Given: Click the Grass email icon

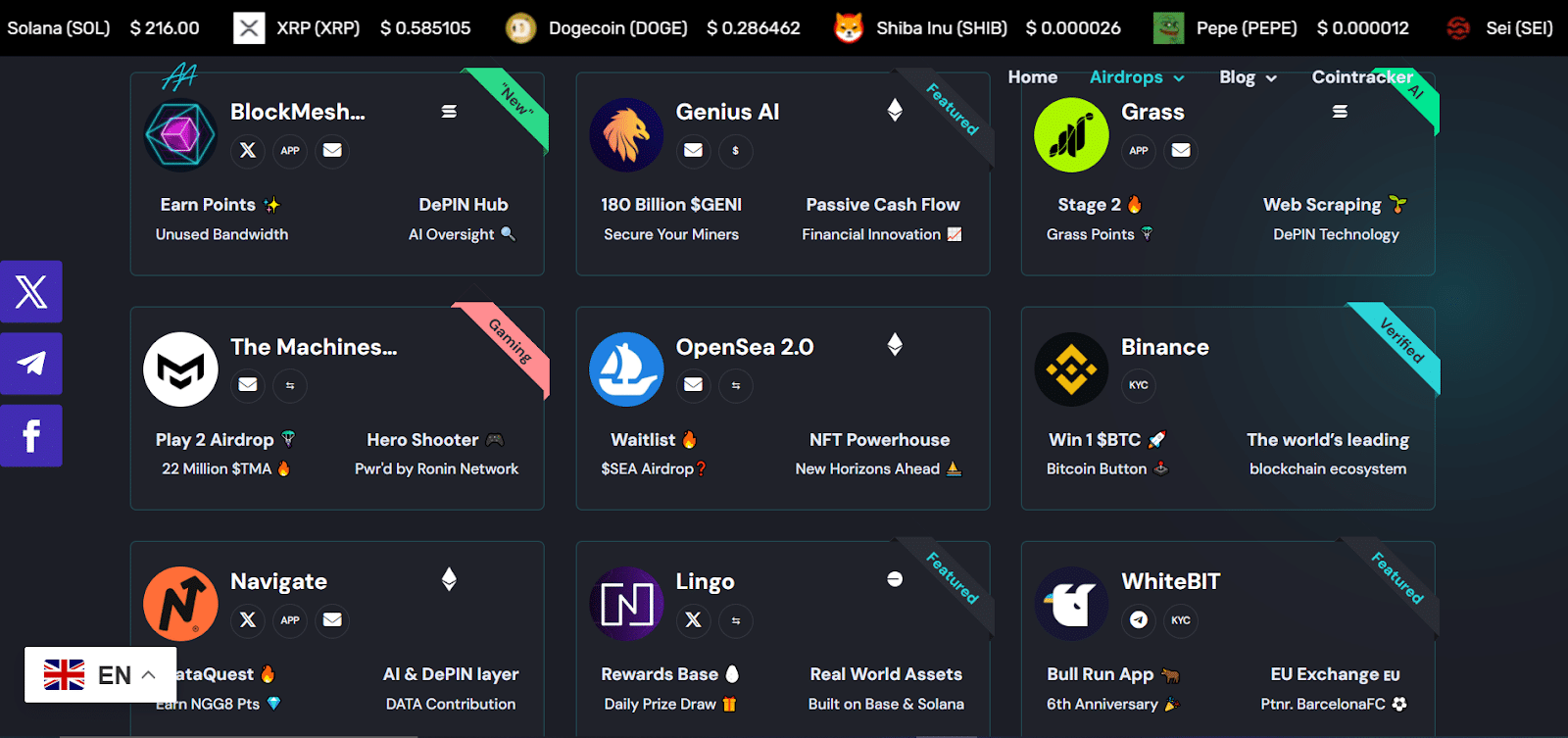Looking at the screenshot, I should tap(1181, 150).
